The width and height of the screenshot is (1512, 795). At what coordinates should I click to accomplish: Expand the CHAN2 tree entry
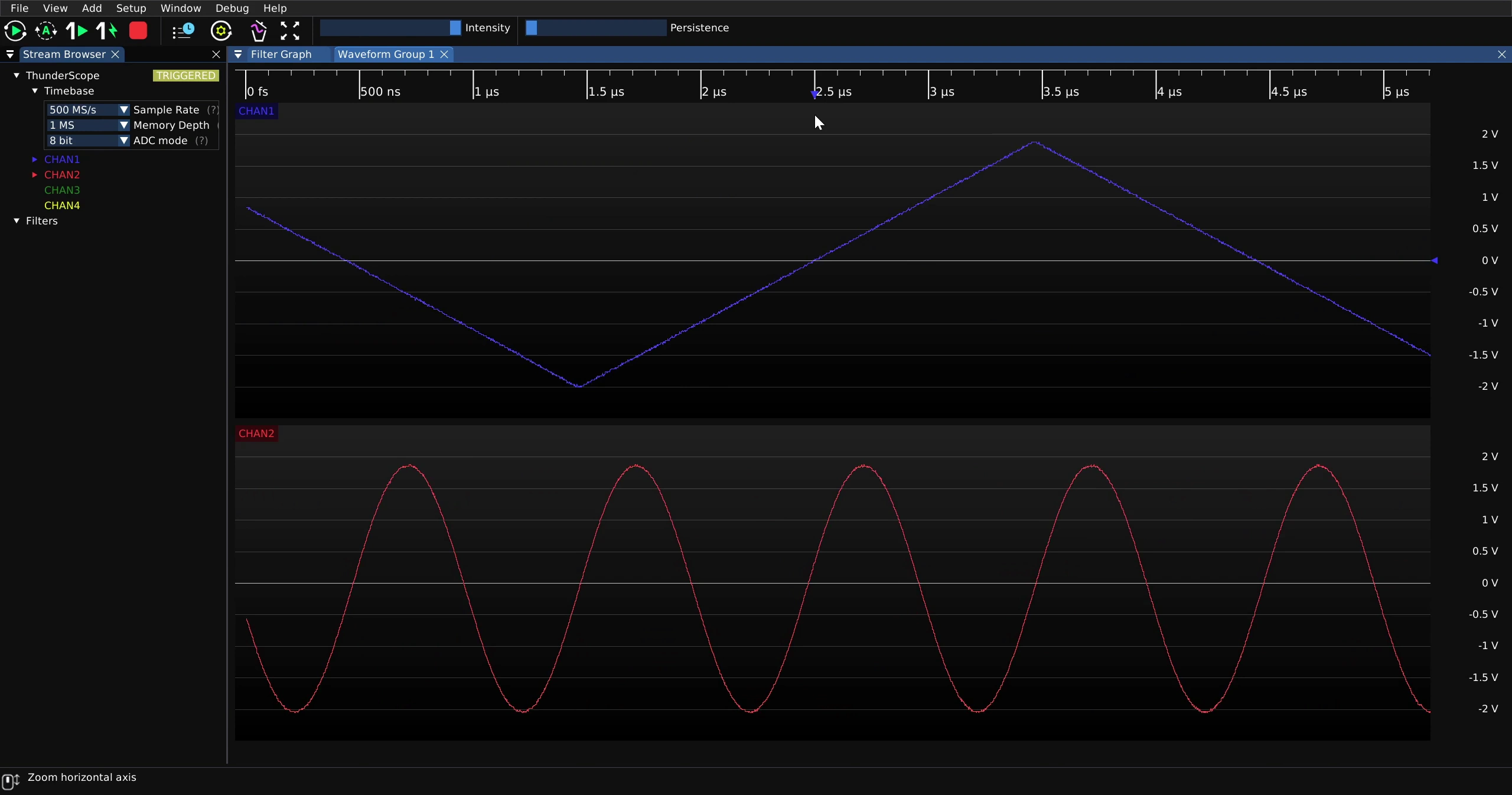click(35, 175)
